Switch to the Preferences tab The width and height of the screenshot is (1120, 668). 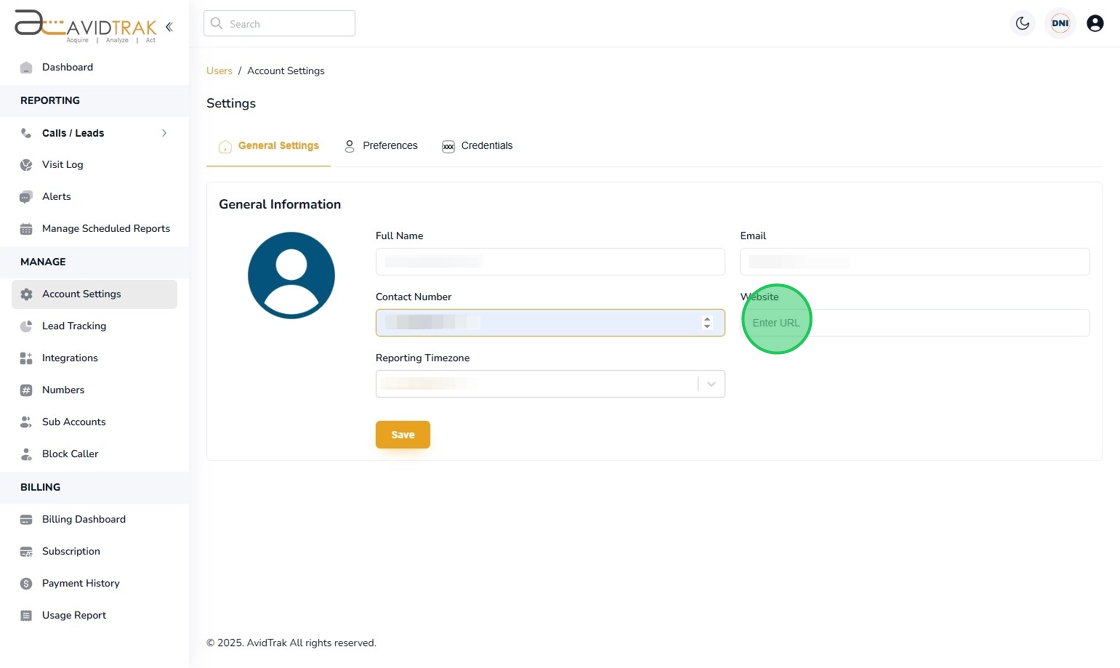[381, 146]
